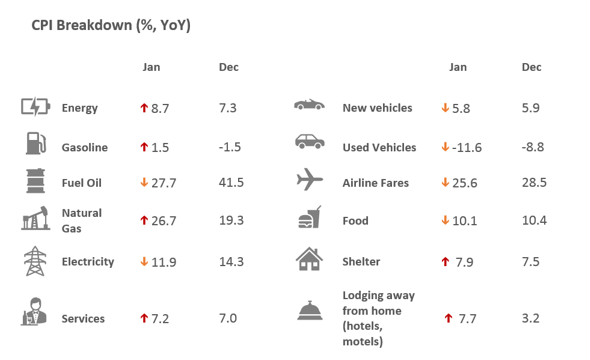Viewport: 590px width, 360px height.
Task: Click the orange down arrow beside Fuel Oil 27.7
Action: [x=144, y=182]
